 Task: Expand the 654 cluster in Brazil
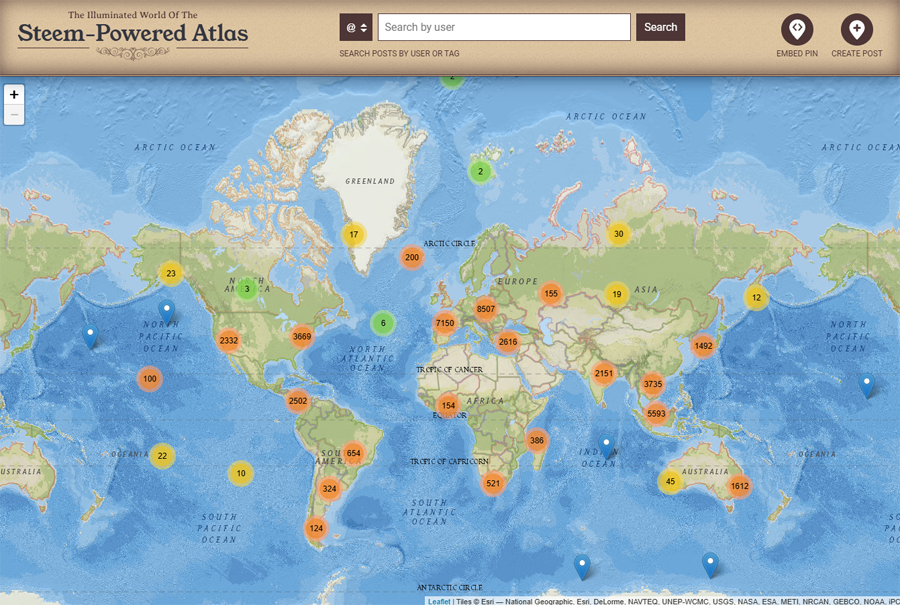click(354, 453)
